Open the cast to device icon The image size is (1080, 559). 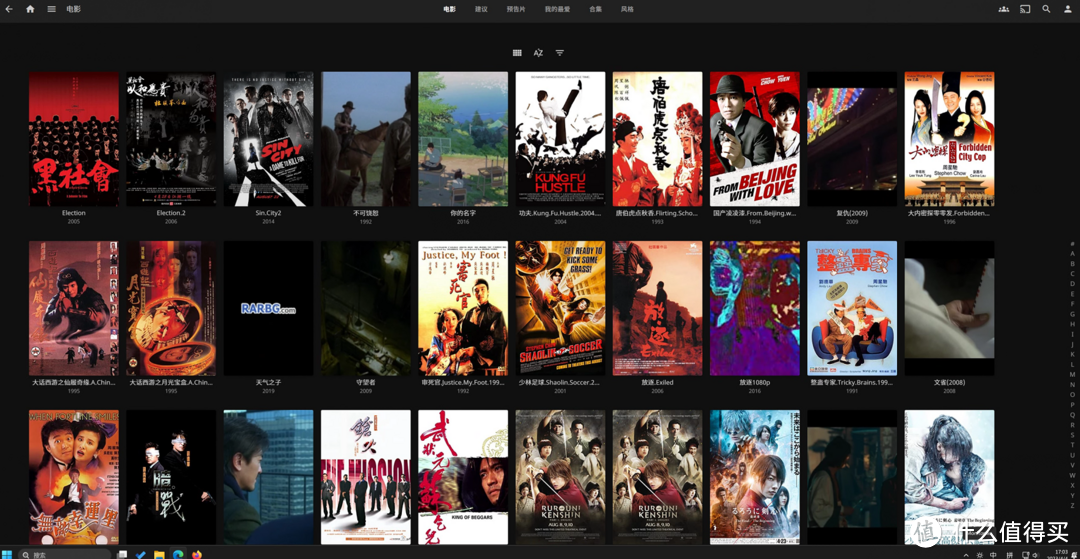[x=1025, y=9]
